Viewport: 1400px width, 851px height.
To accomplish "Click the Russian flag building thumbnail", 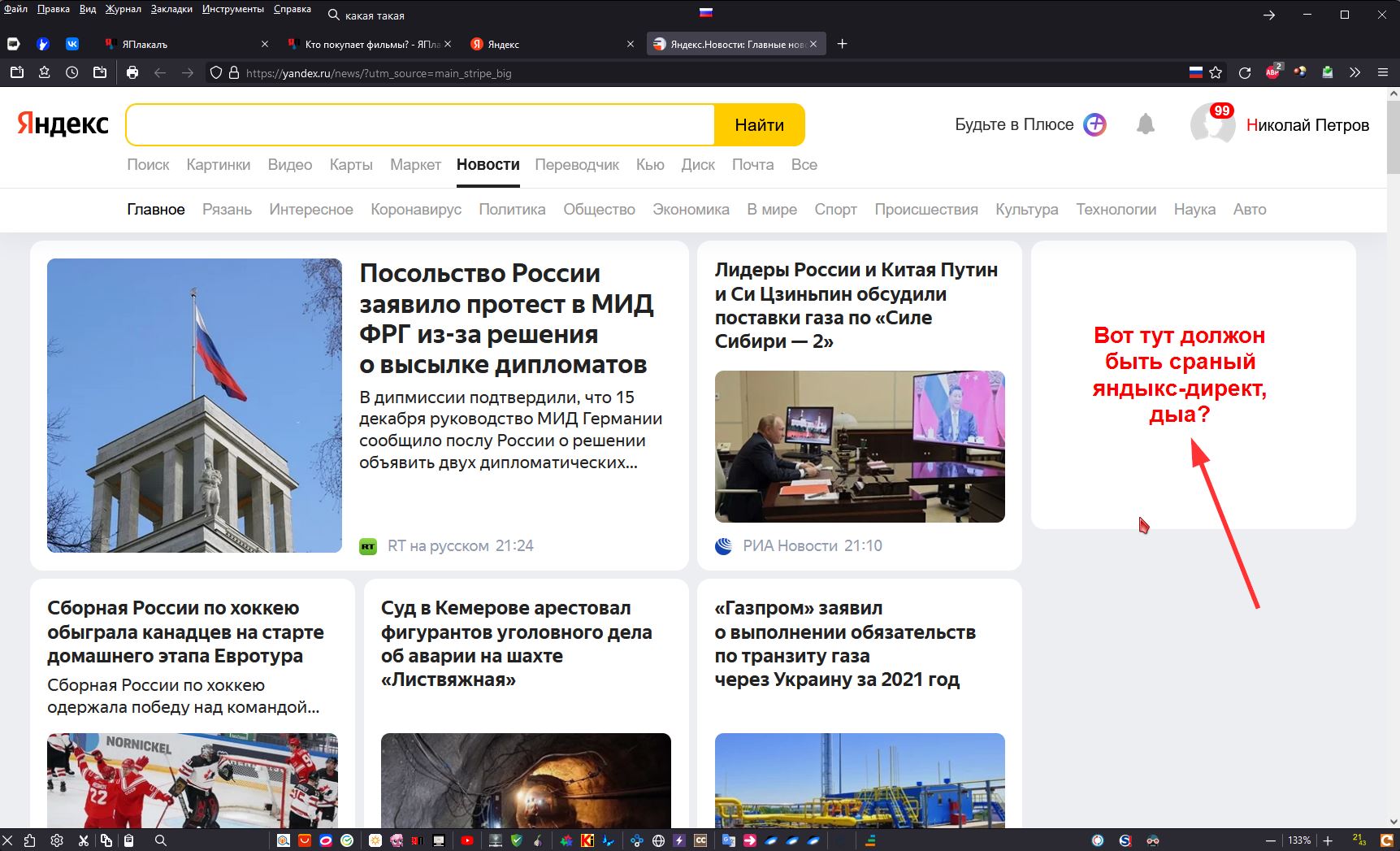I will pyautogui.click(x=194, y=406).
